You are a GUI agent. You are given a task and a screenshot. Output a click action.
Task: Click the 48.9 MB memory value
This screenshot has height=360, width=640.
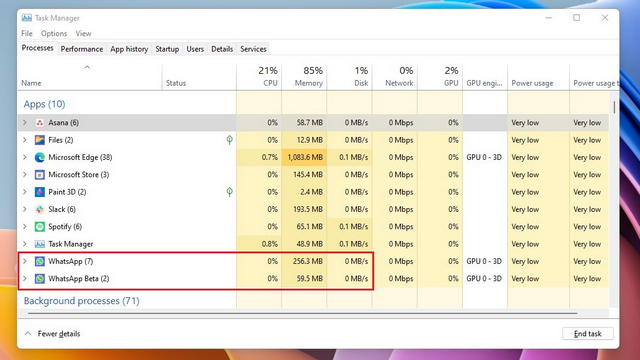[x=310, y=244]
